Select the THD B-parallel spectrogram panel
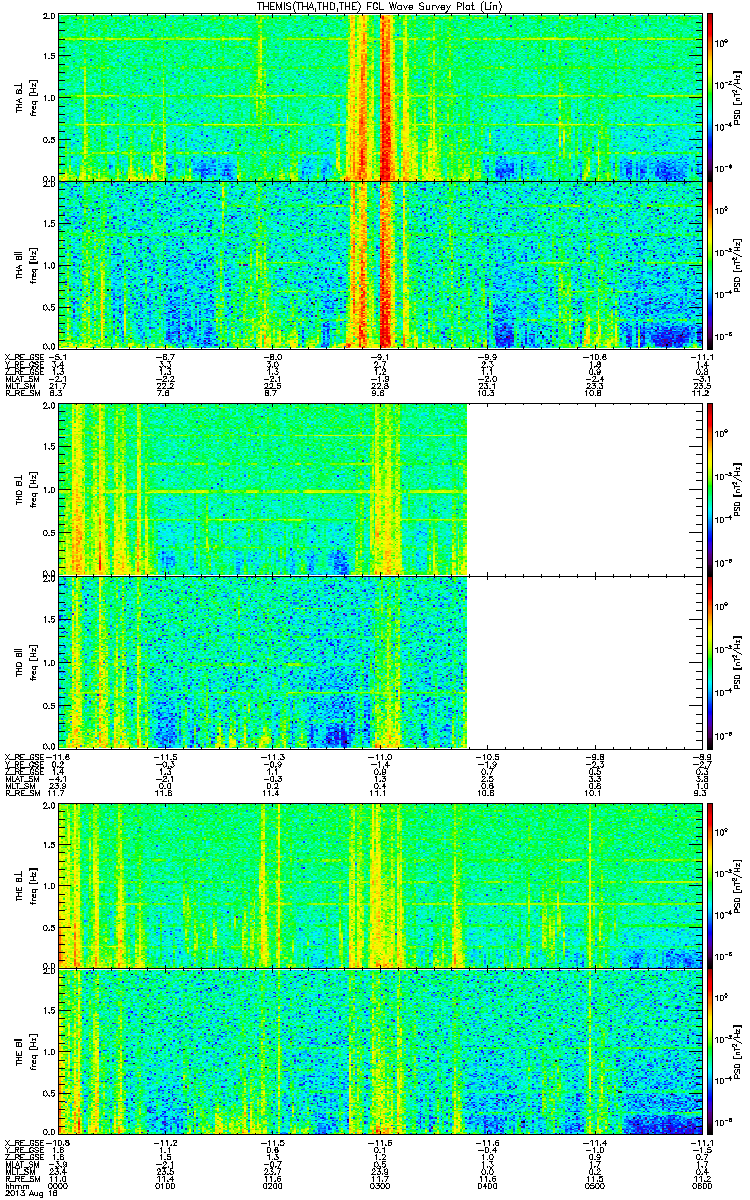750x1200 pixels. (379, 661)
